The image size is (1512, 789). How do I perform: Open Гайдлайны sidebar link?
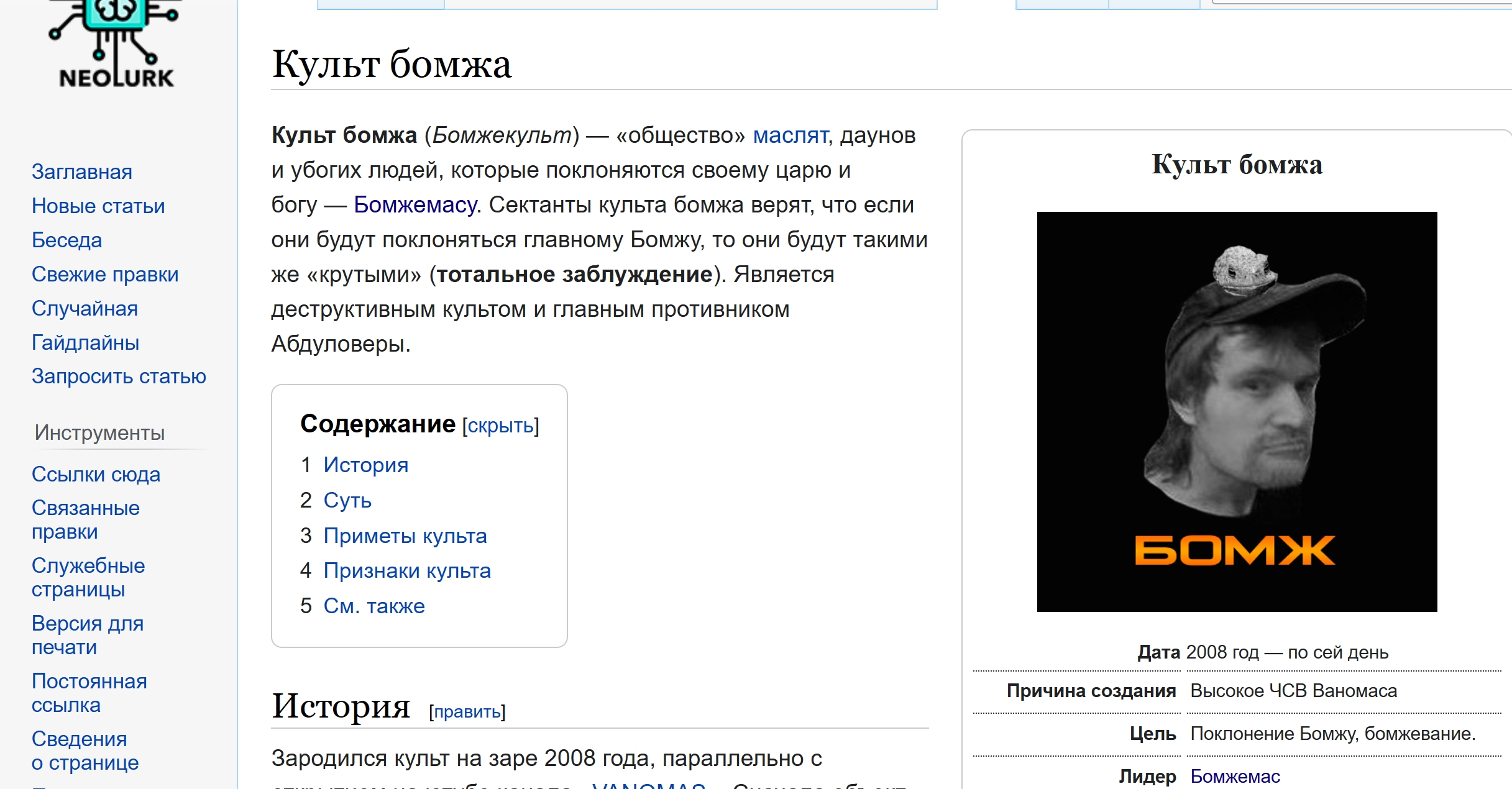pos(85,342)
